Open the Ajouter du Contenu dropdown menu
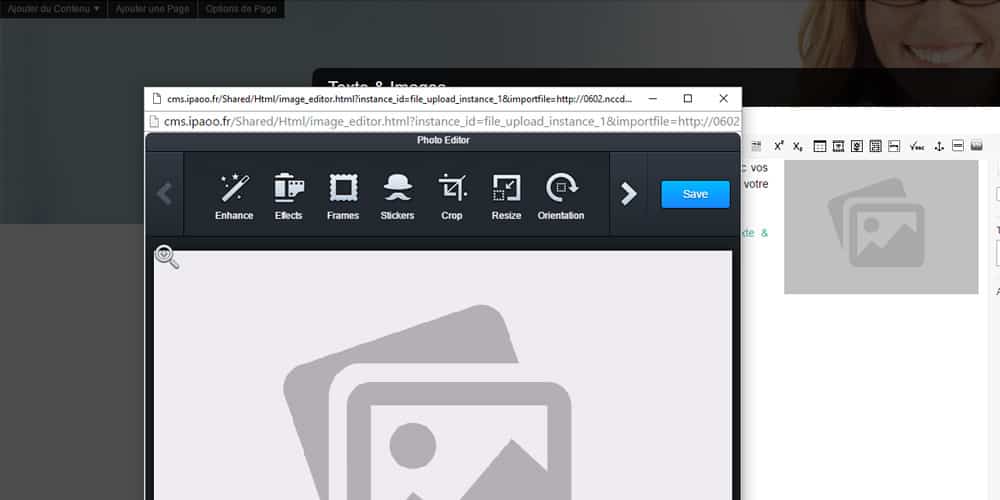Viewport: 1000px width, 500px height. coord(53,9)
